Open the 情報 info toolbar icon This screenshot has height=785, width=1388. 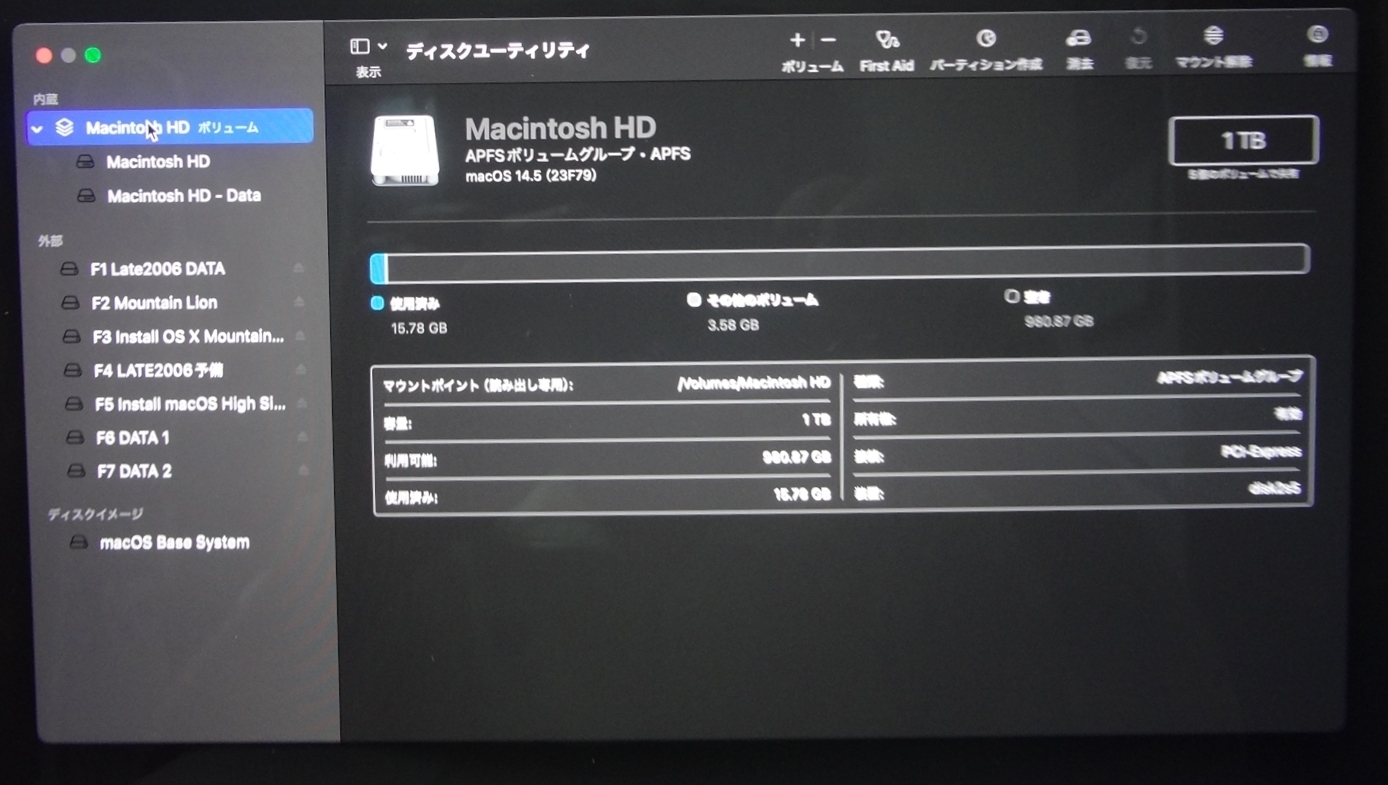tap(1318, 36)
